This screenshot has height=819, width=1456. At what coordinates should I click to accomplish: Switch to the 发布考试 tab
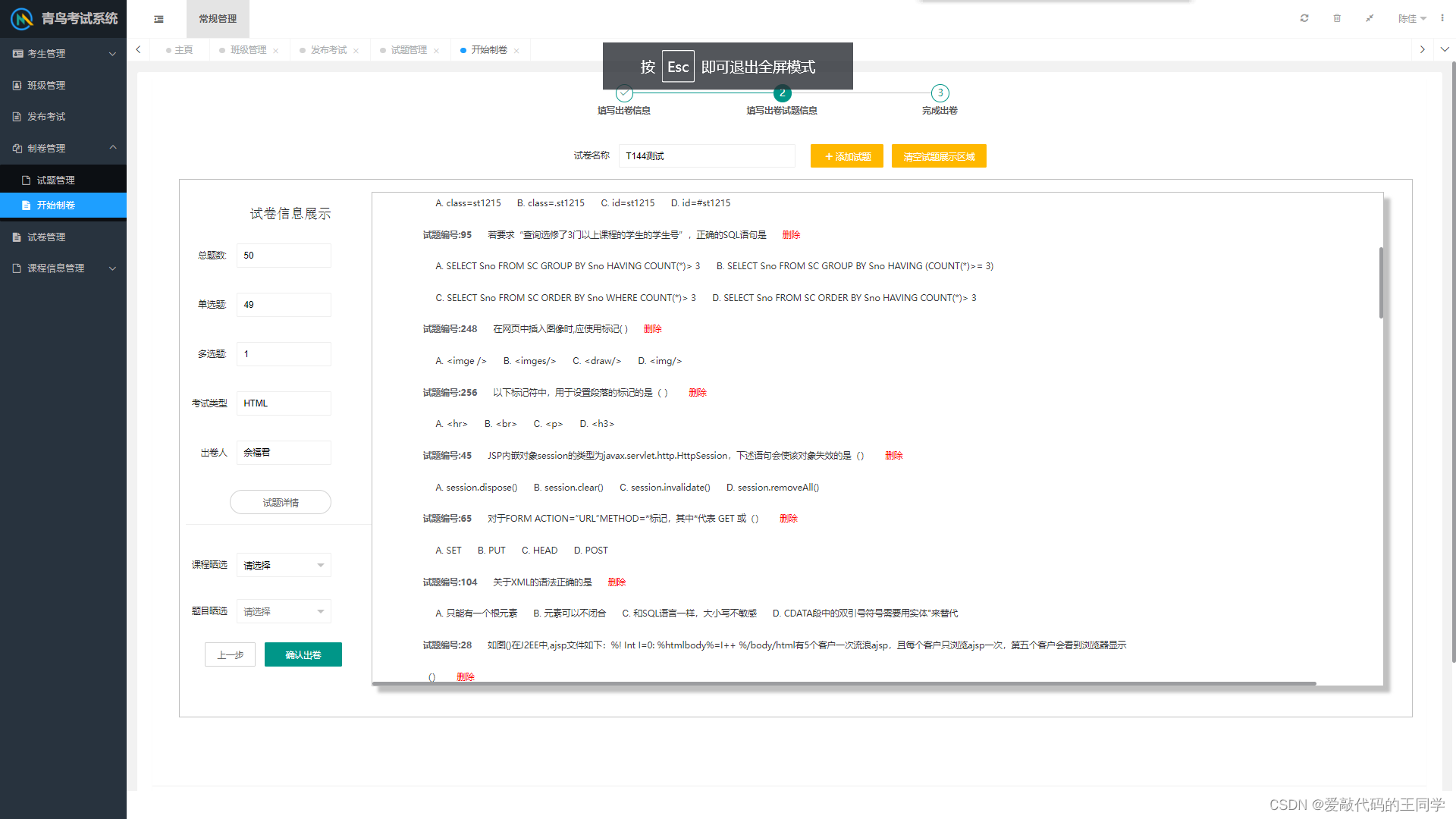328,50
